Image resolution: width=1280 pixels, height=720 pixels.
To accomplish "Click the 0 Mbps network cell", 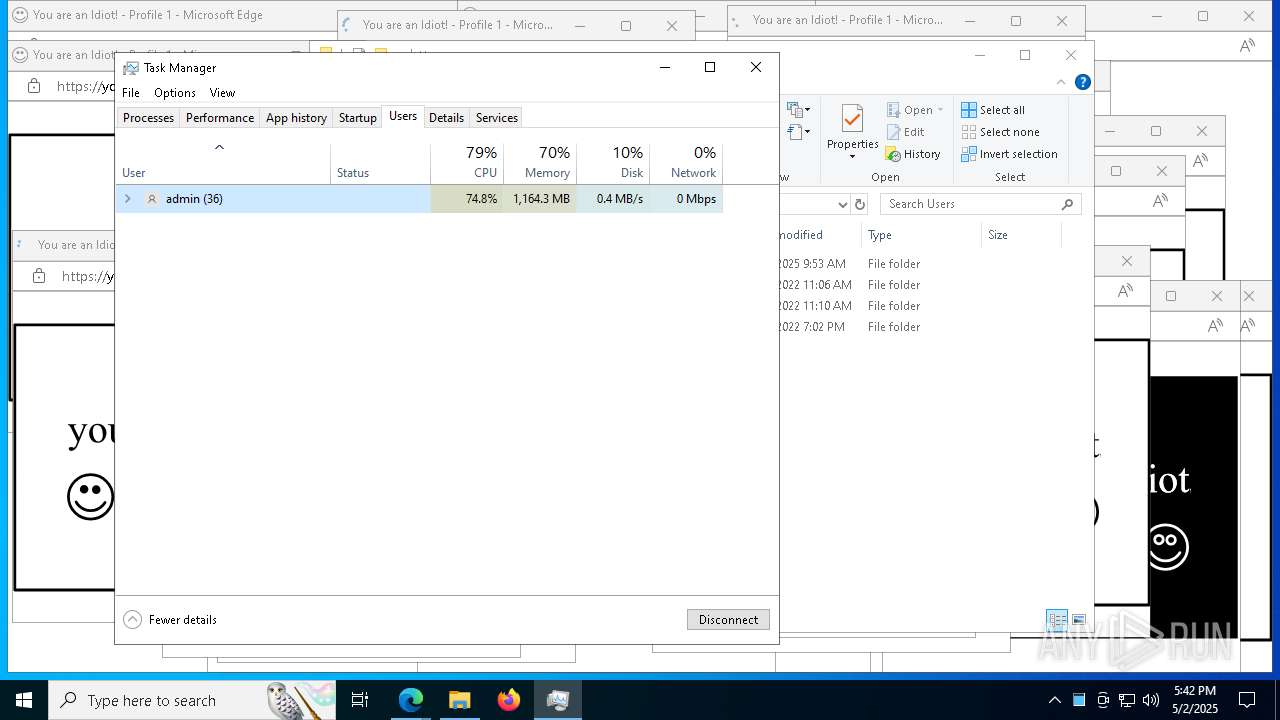I will [x=686, y=199].
